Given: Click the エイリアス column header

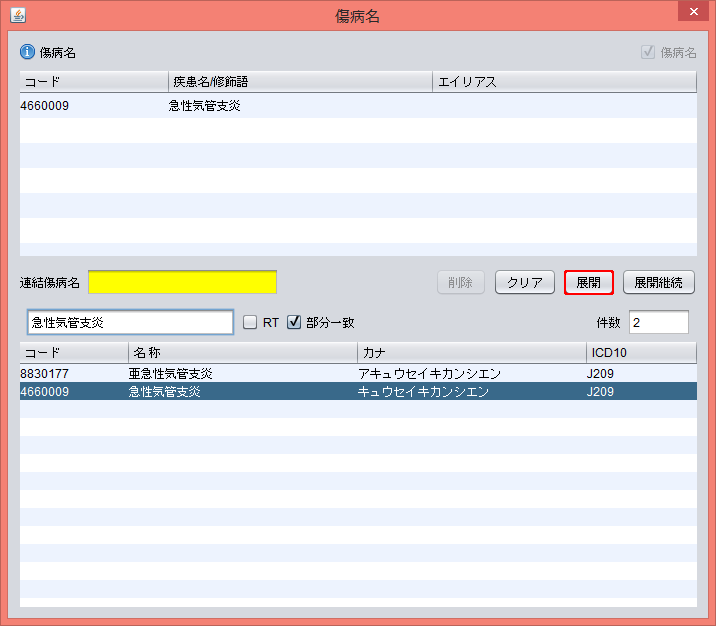Looking at the screenshot, I should tap(564, 82).
